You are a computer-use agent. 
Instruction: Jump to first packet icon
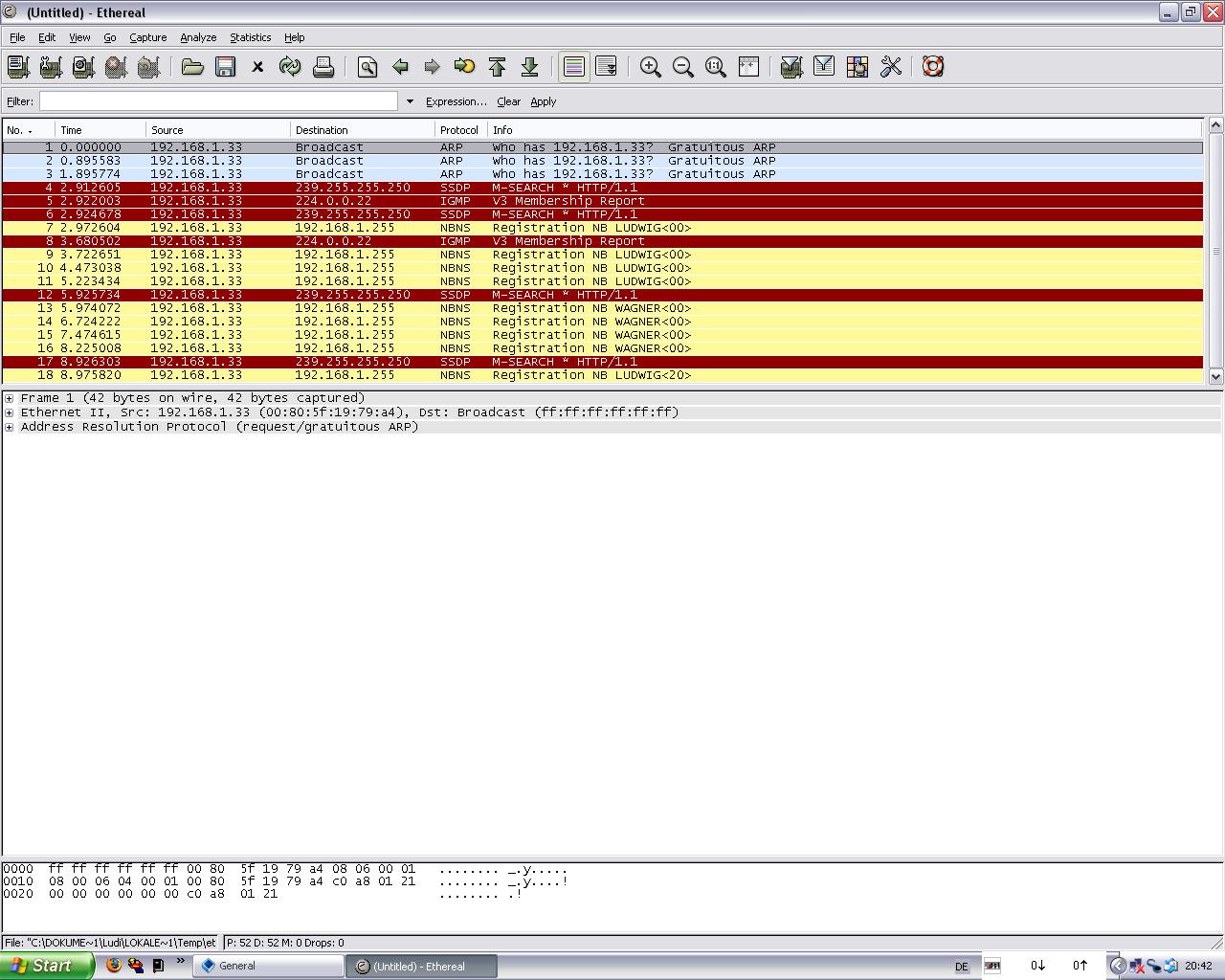point(497,66)
